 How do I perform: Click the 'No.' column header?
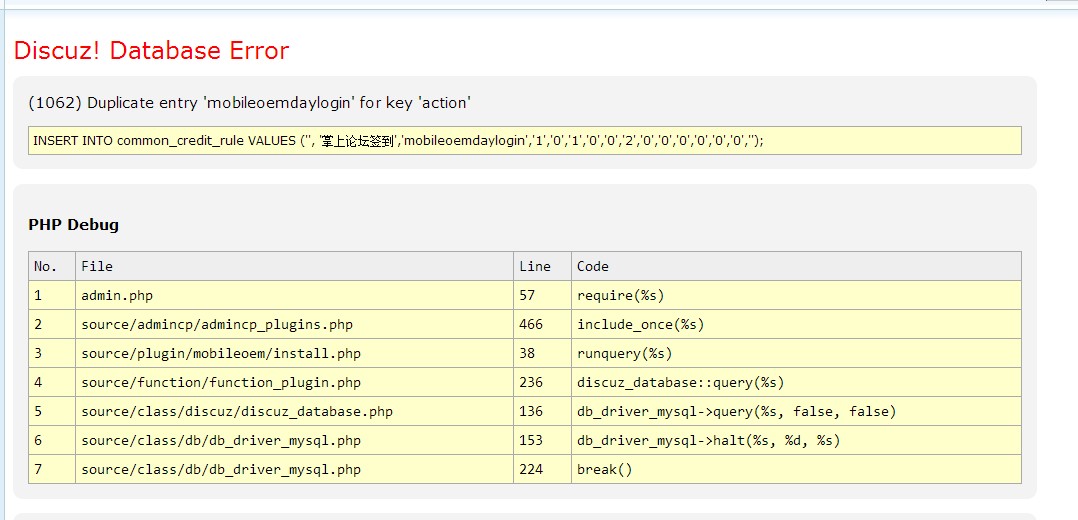52,266
